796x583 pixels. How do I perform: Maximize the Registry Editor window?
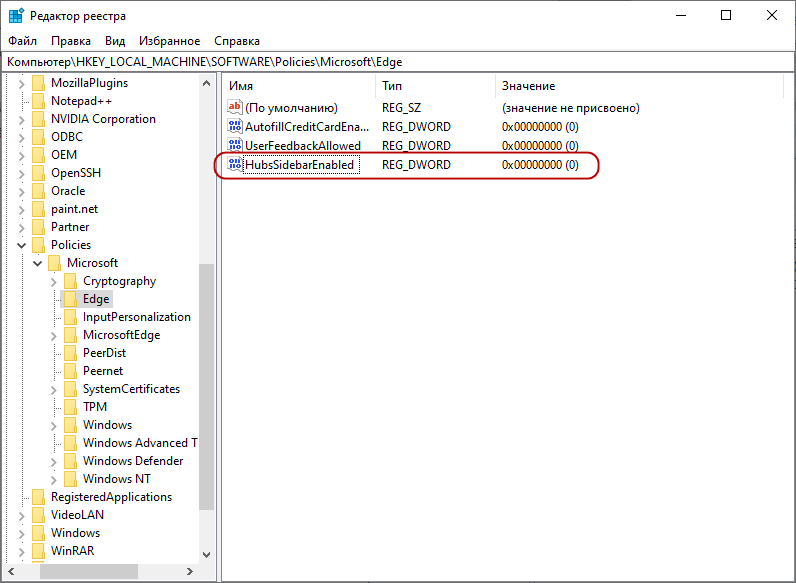[726, 15]
